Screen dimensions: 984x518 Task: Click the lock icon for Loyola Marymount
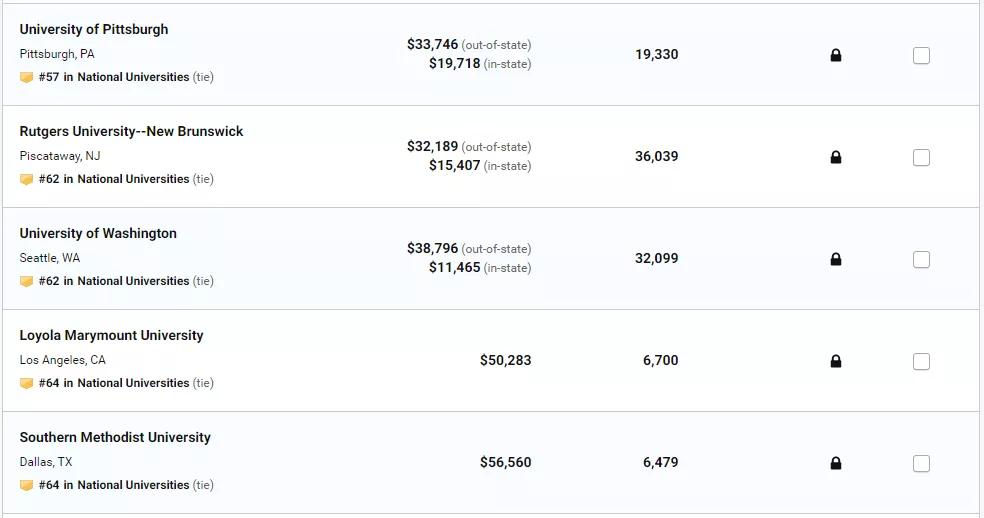[x=835, y=361]
